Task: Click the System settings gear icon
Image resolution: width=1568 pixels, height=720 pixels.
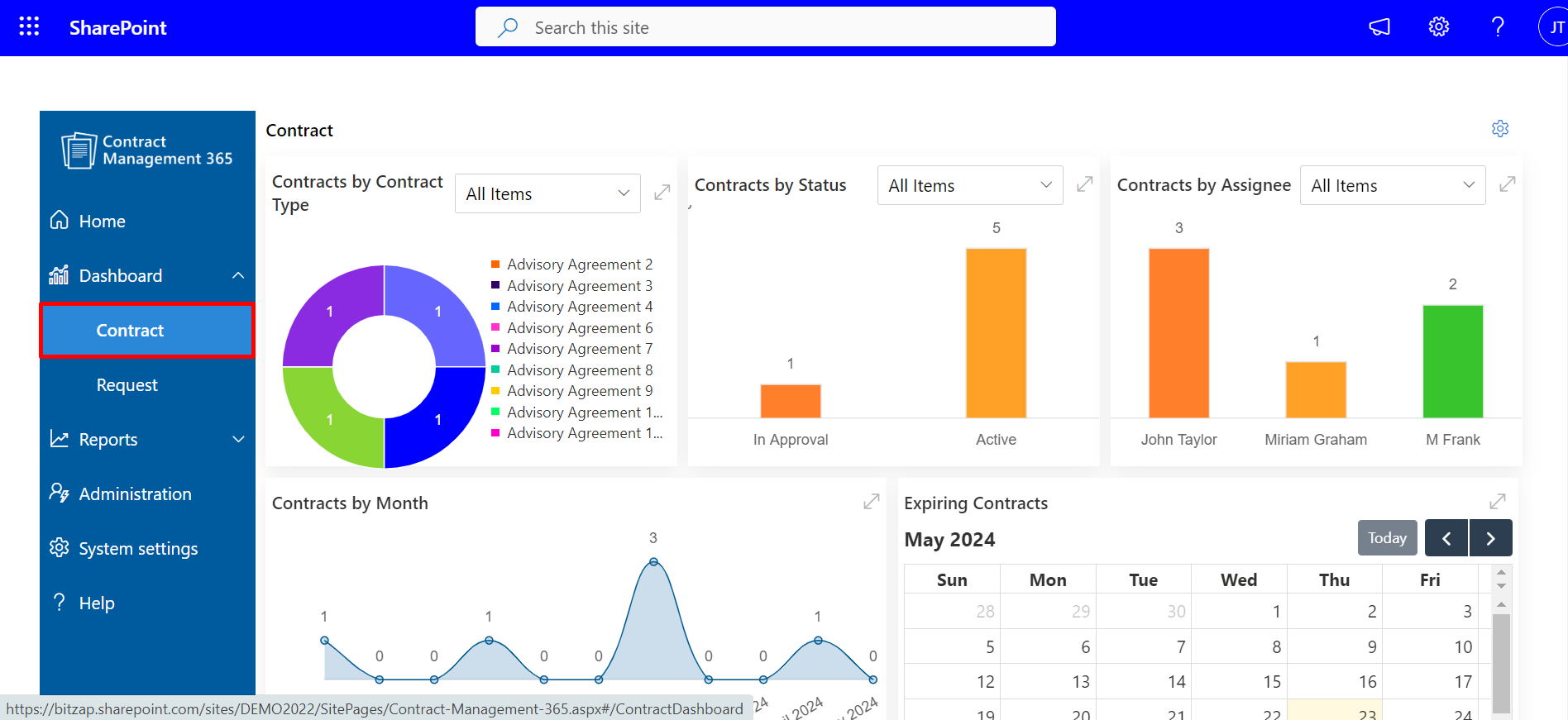Action: click(x=60, y=547)
